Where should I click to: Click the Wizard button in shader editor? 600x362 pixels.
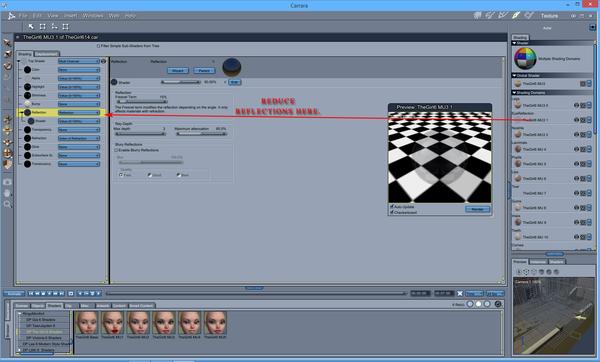(x=178, y=70)
